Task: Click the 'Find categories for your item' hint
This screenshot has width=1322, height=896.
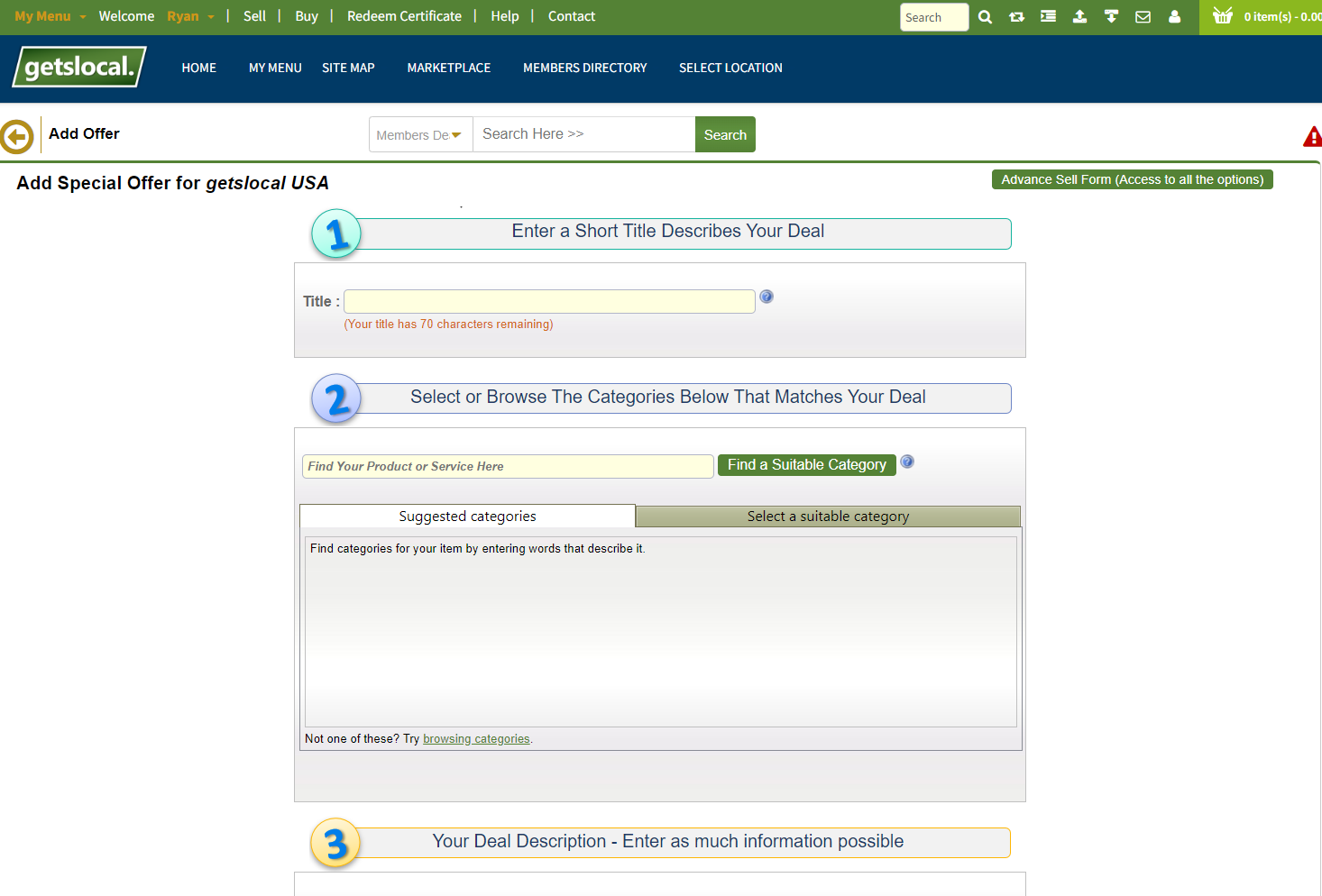Action: [x=478, y=548]
